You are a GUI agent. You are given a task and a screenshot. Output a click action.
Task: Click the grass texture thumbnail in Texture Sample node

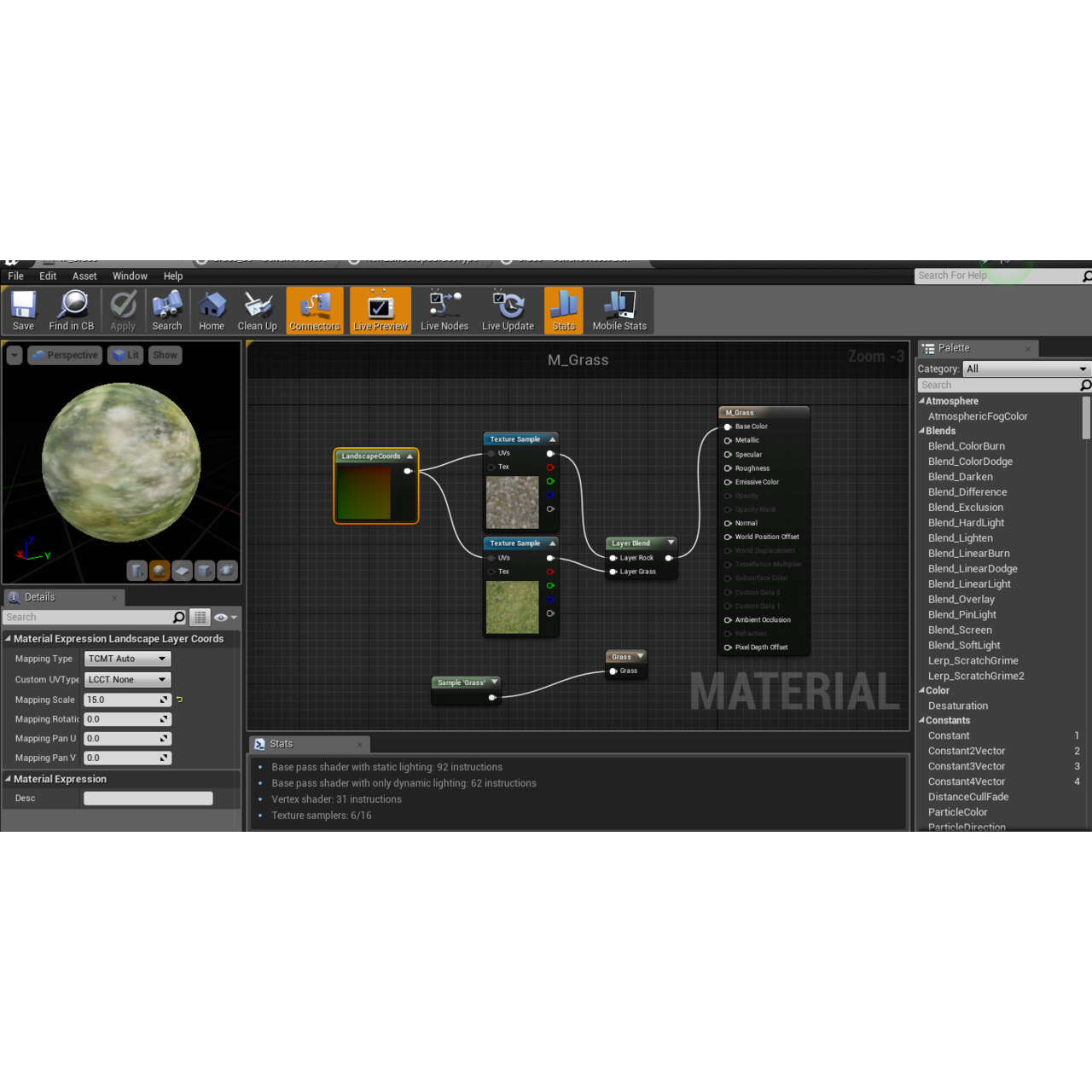point(512,607)
